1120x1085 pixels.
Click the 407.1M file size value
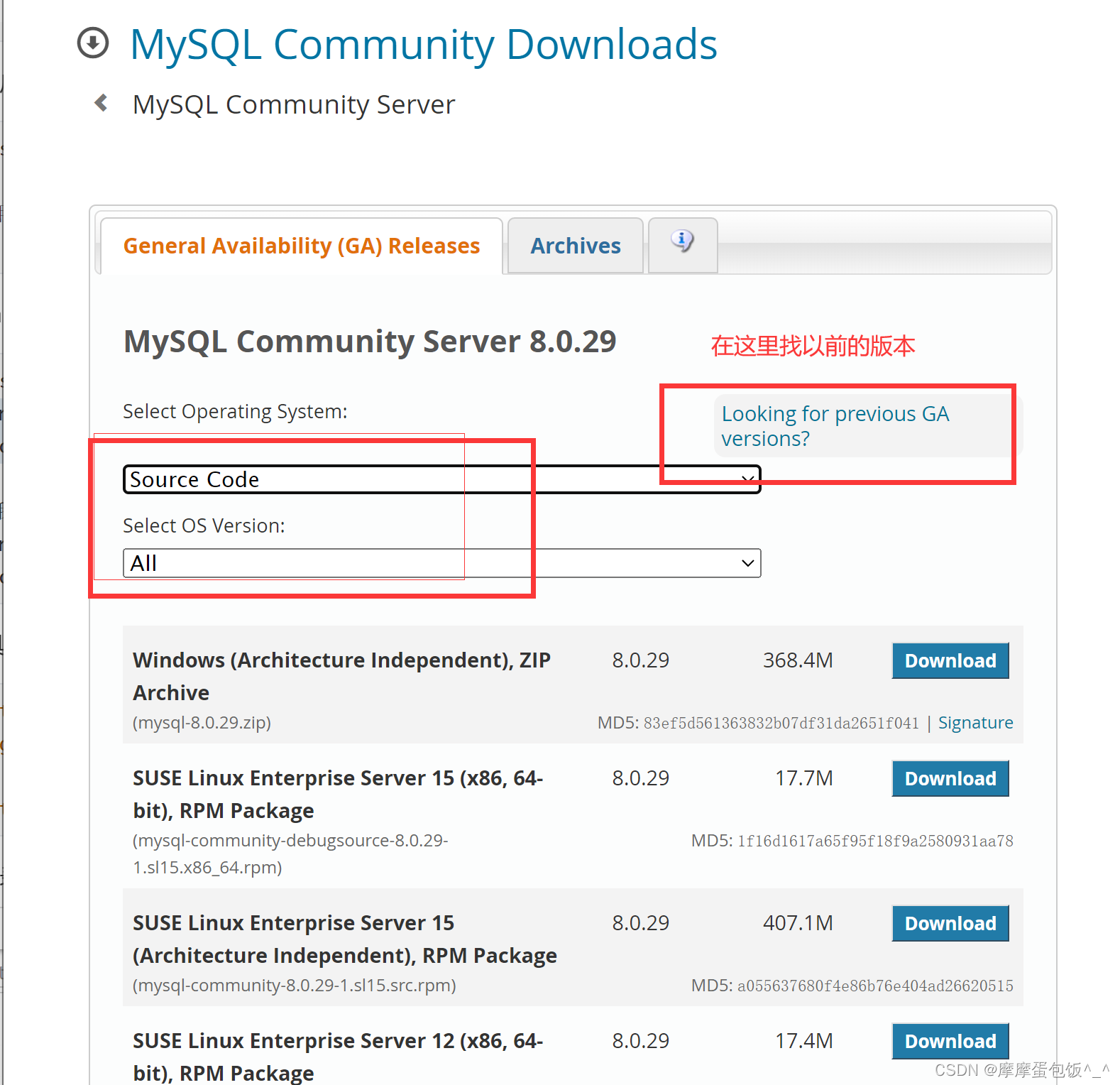click(x=798, y=923)
